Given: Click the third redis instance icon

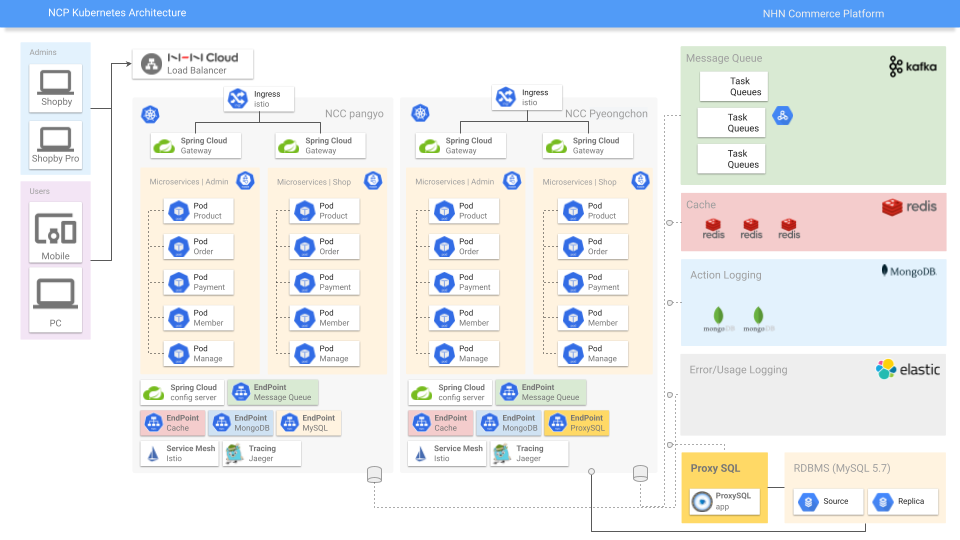Looking at the screenshot, I should pos(789,229).
